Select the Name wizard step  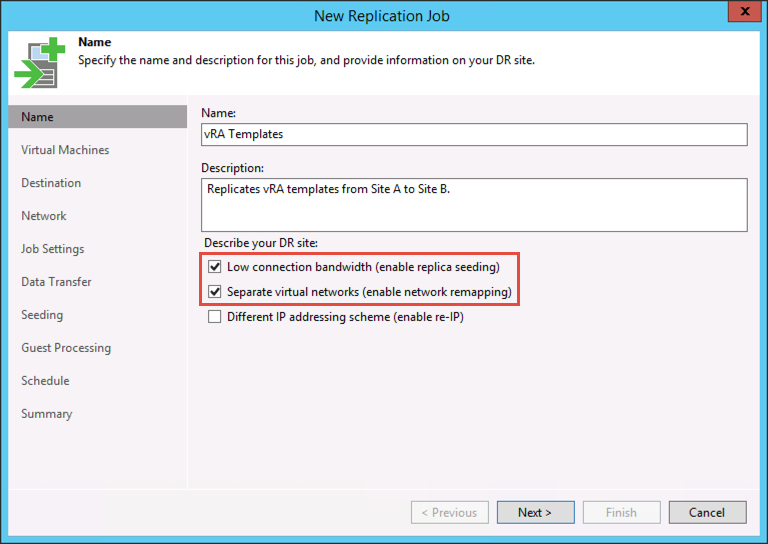[x=38, y=117]
